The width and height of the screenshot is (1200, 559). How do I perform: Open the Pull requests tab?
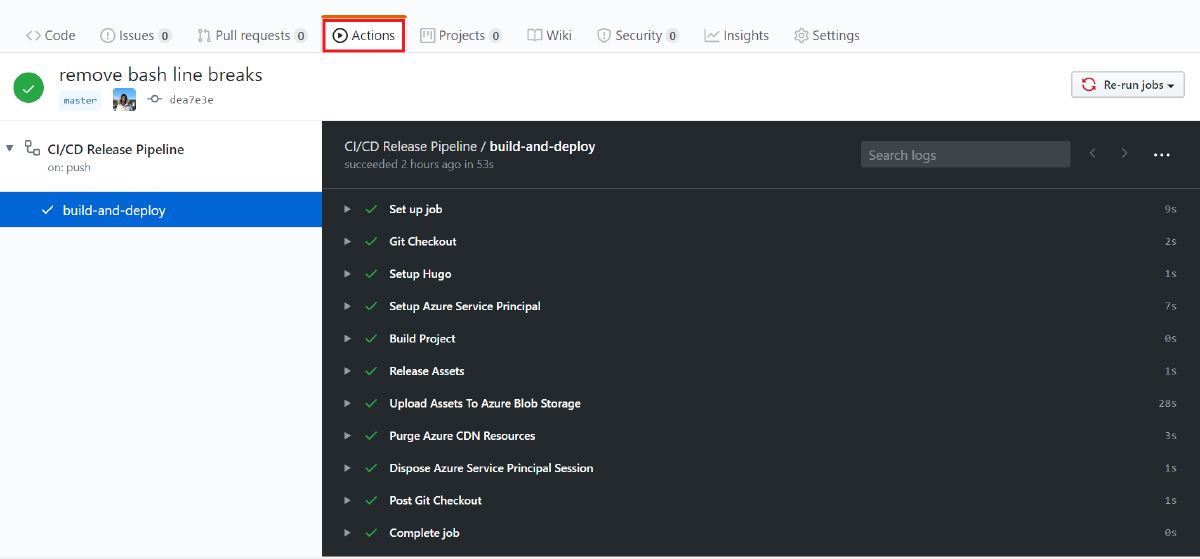(x=251, y=35)
